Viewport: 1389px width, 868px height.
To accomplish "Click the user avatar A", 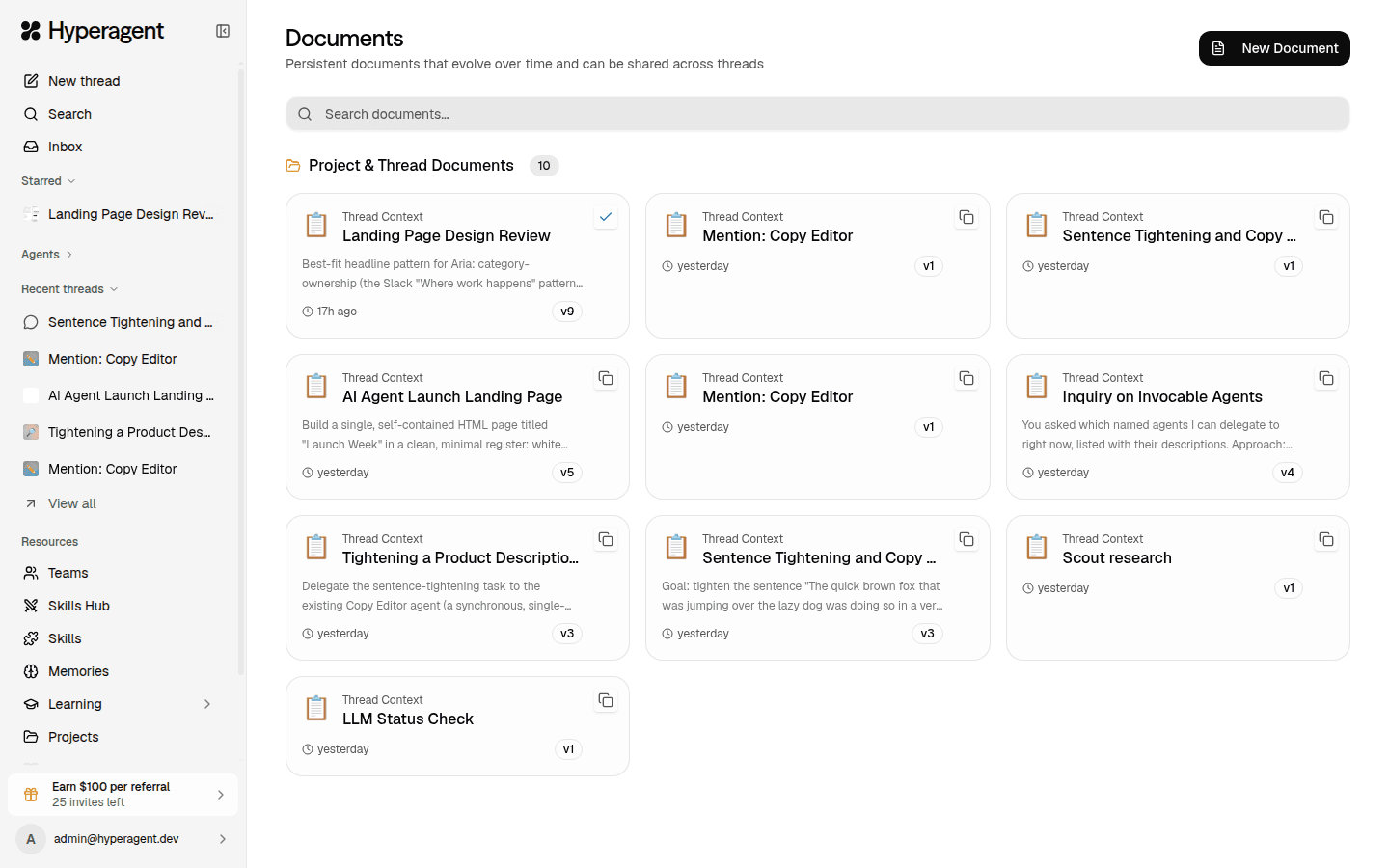I will point(31,839).
